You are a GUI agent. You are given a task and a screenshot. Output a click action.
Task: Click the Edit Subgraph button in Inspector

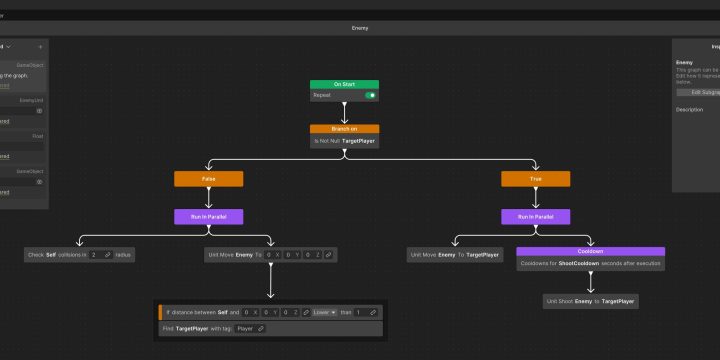click(x=698, y=92)
